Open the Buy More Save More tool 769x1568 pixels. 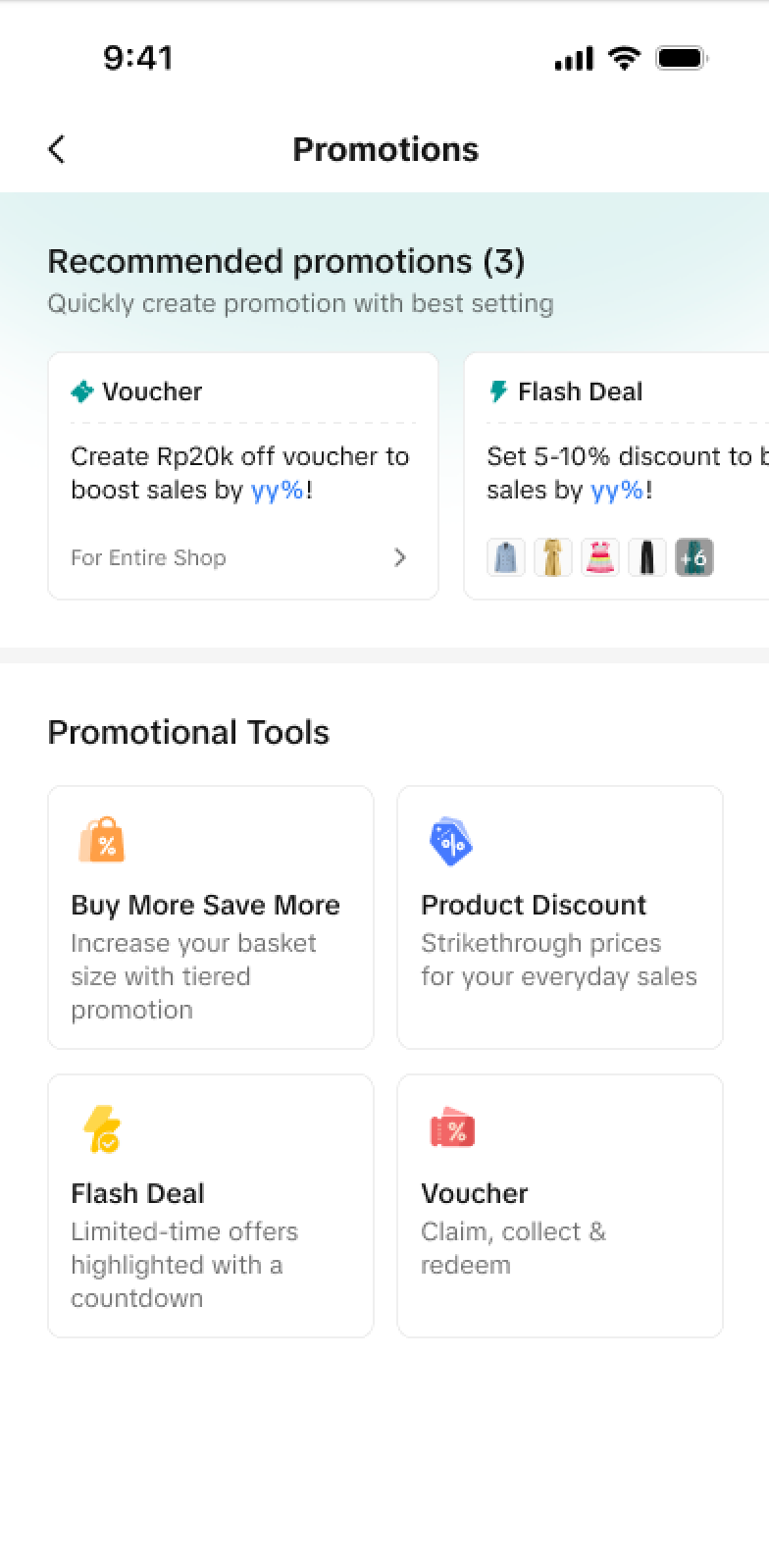[x=205, y=905]
